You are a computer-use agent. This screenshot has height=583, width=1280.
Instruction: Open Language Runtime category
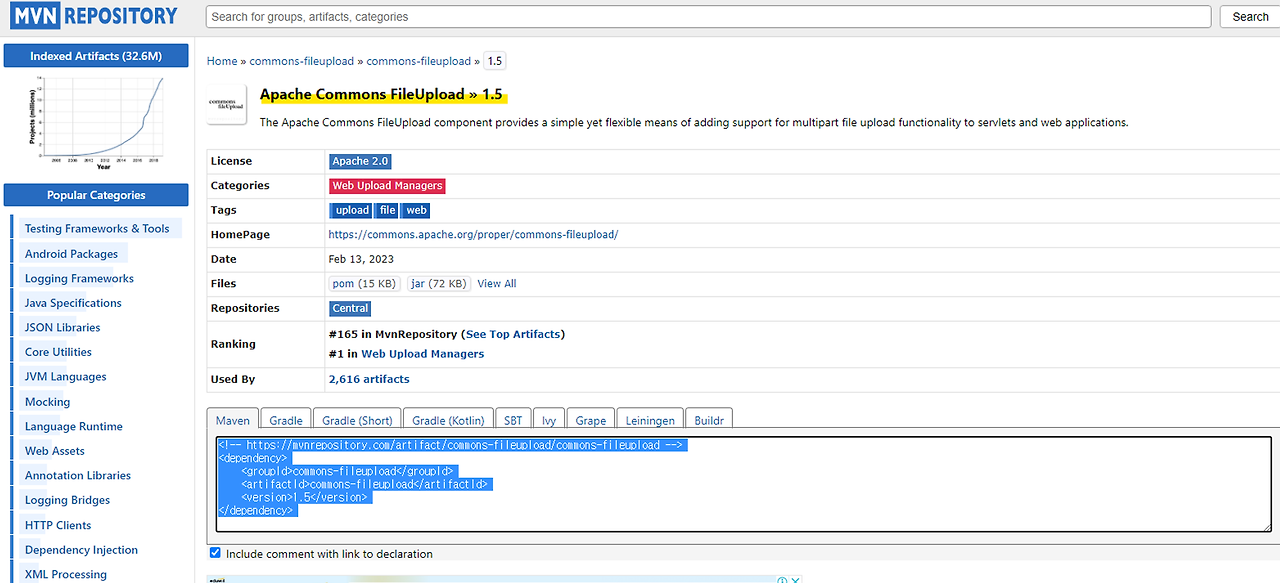(74, 426)
